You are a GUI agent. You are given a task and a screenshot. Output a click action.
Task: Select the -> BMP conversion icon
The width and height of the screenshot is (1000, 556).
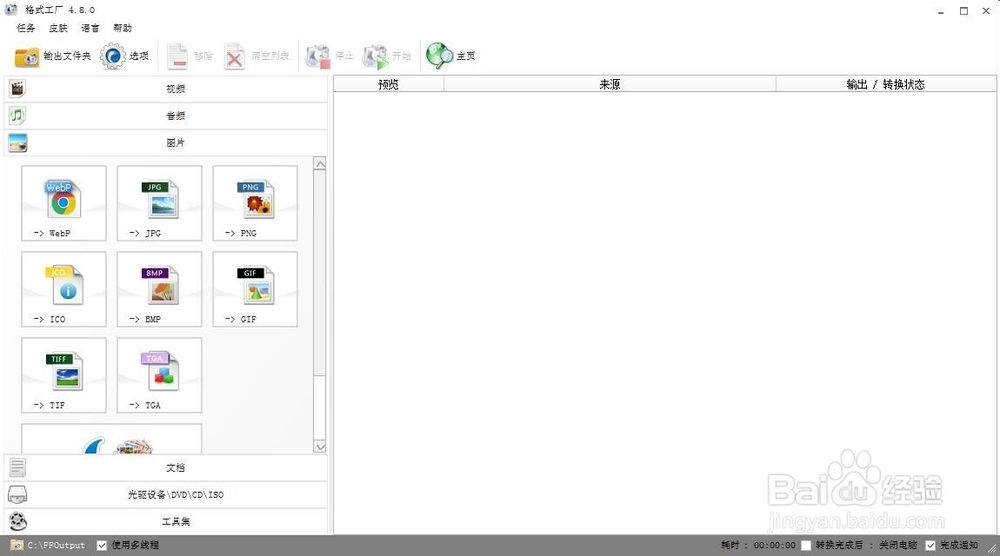pyautogui.click(x=159, y=289)
